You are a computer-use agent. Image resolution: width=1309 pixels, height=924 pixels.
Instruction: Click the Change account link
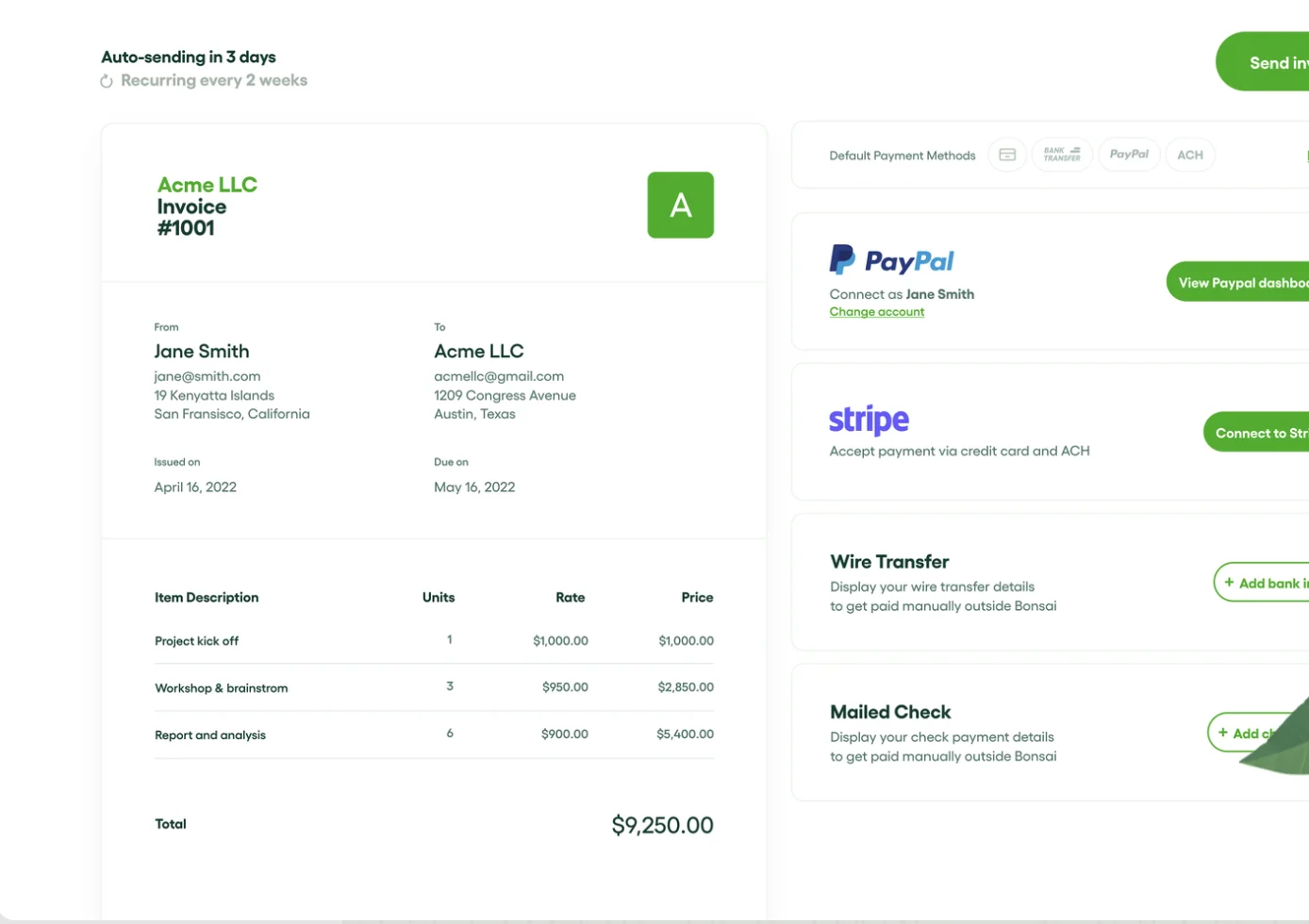click(x=877, y=312)
